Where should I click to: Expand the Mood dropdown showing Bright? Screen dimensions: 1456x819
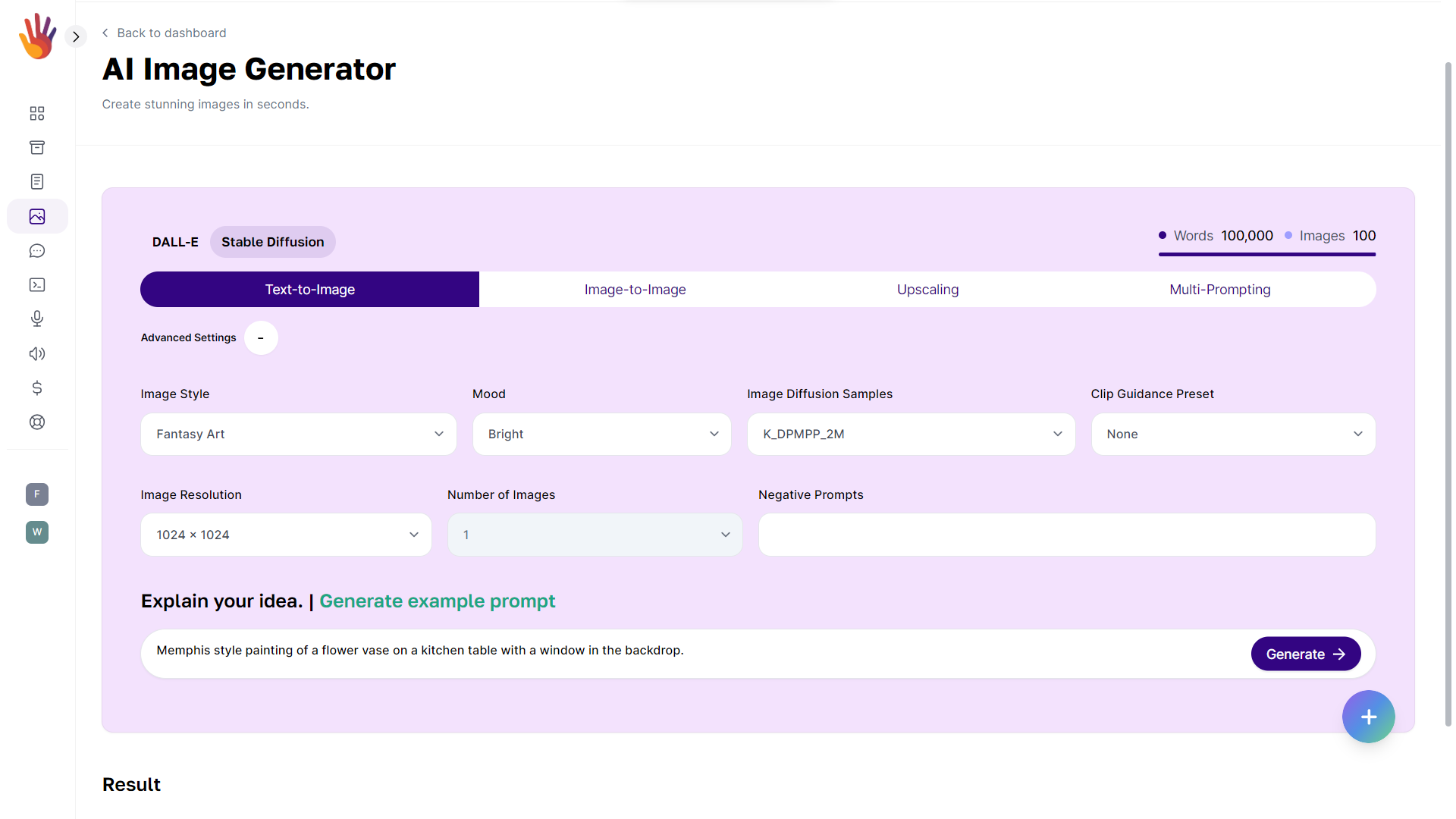pyautogui.click(x=601, y=434)
